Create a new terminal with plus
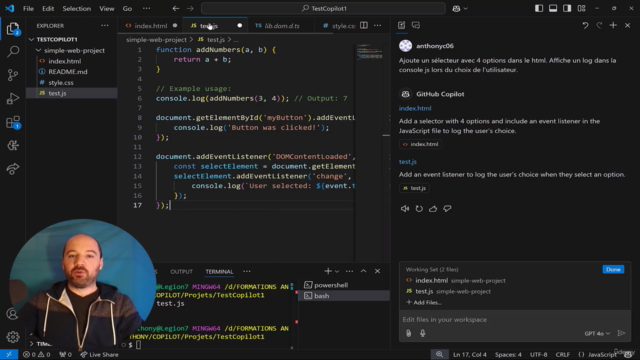The width and height of the screenshot is (640, 360). point(328,271)
